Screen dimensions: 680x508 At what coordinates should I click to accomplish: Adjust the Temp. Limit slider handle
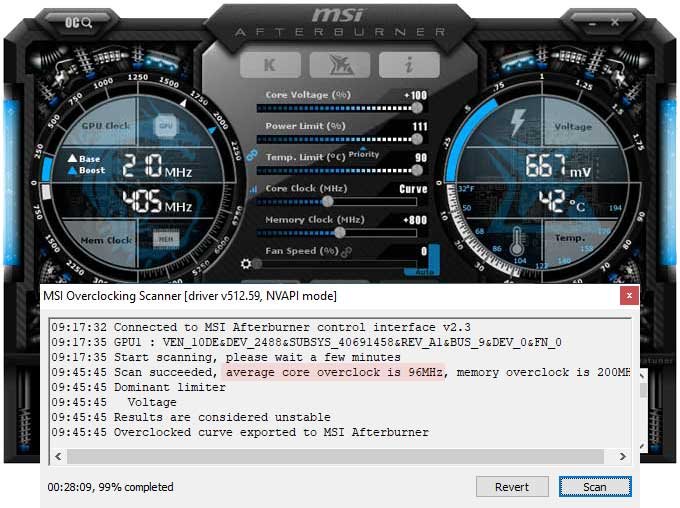pos(417,170)
